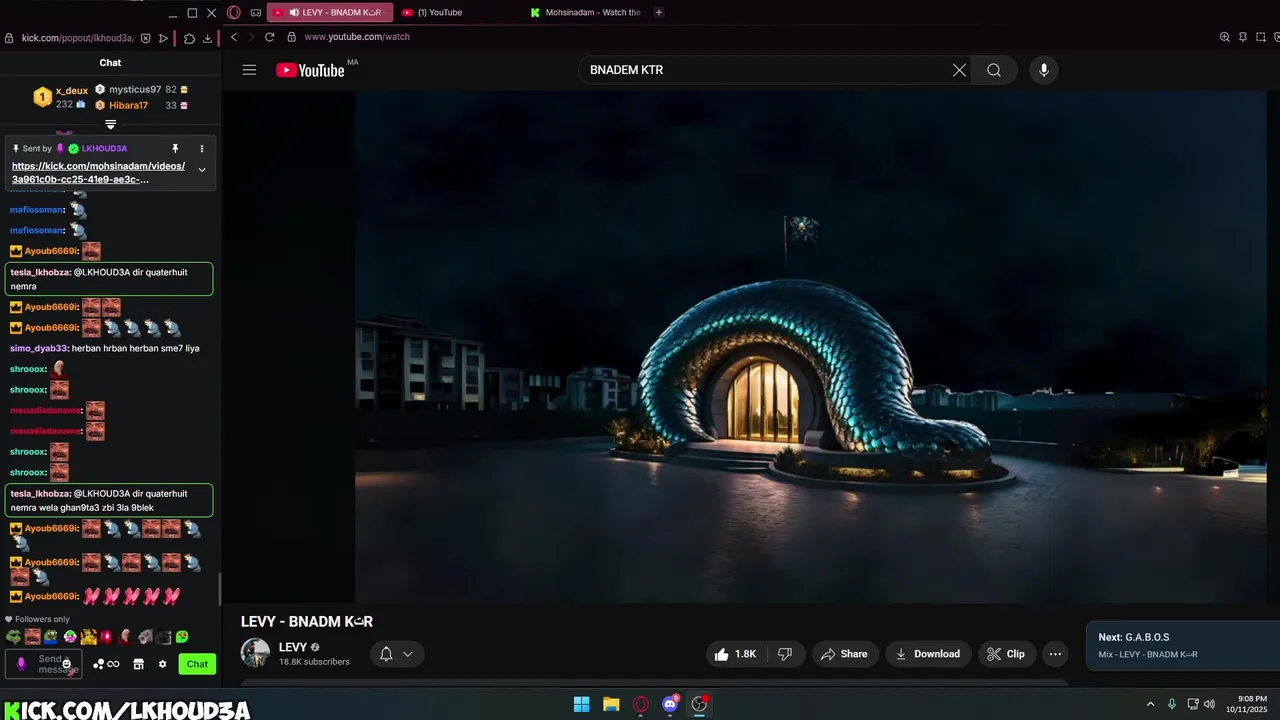
Task: Open File Explorer from taskbar
Action: tap(611, 704)
